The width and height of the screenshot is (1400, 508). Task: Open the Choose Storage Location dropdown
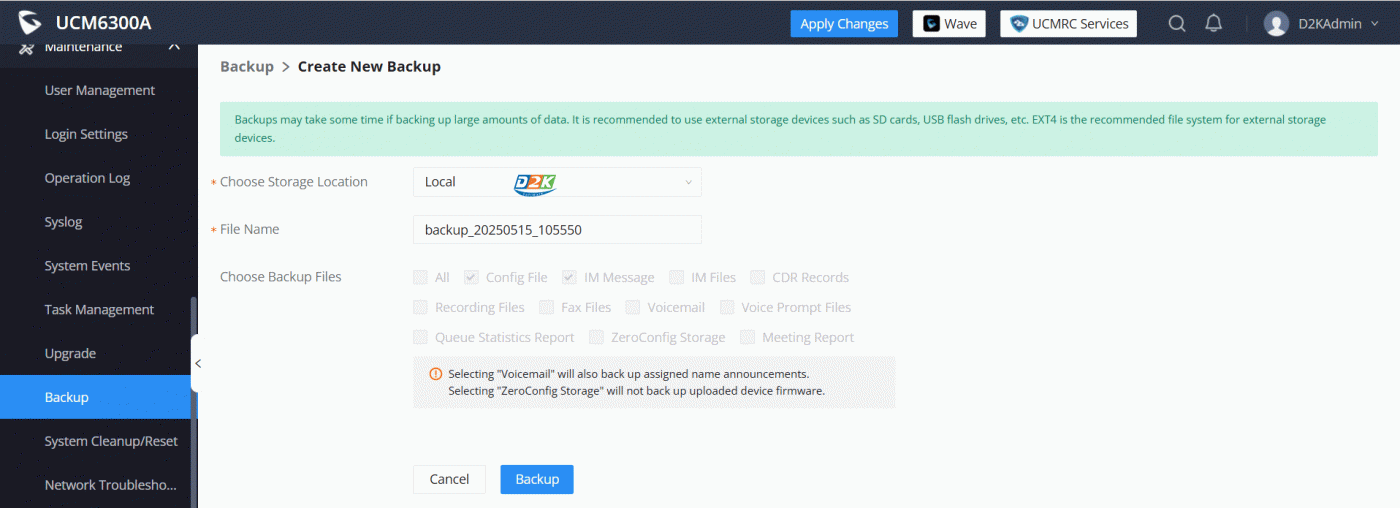pyautogui.click(x=557, y=182)
